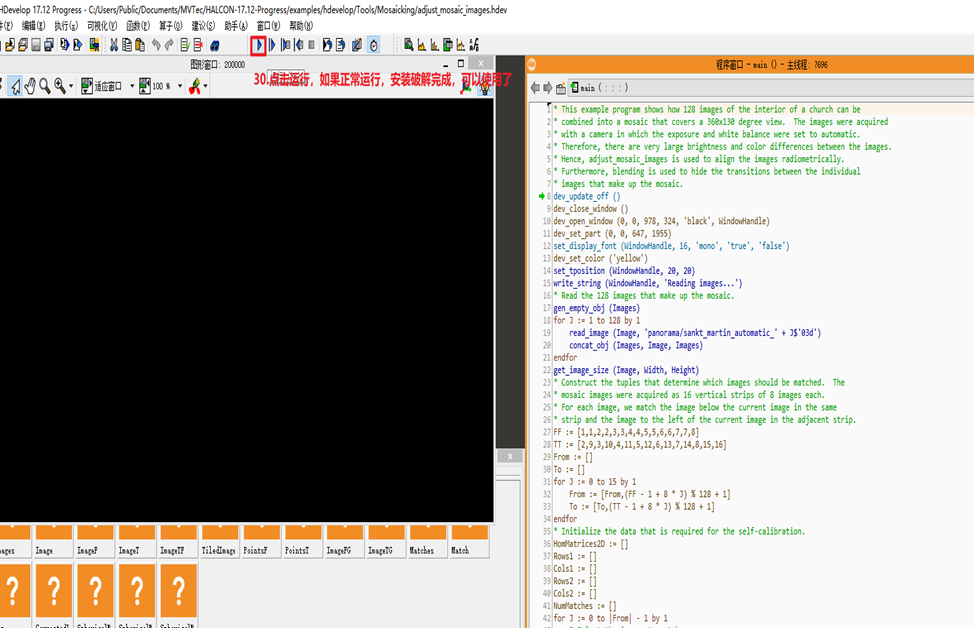Select the PointsF variable thumbnail
The image size is (974, 628).
pos(262,540)
